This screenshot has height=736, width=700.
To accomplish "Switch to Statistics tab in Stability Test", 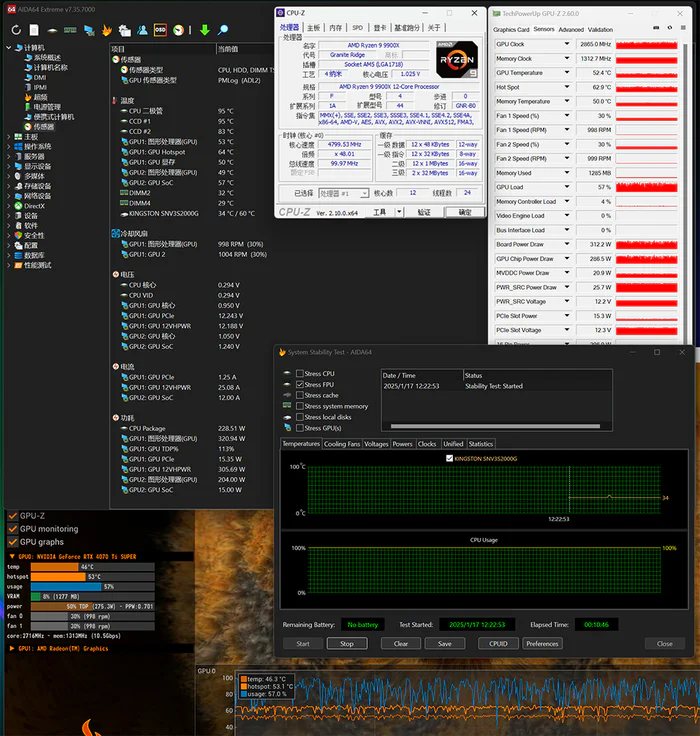I will point(481,444).
